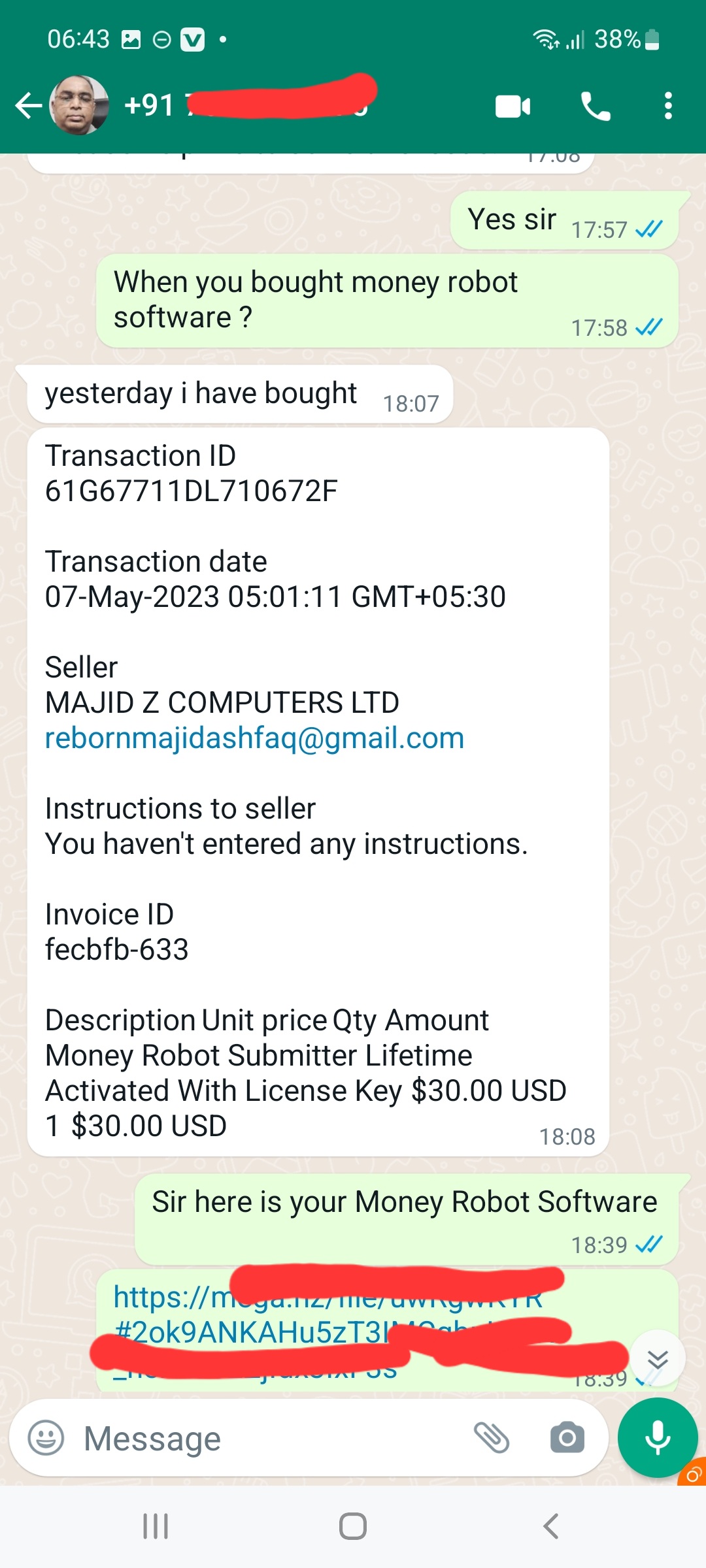Select the "yesterday i have bought" message
706x1568 pixels.
(239, 395)
